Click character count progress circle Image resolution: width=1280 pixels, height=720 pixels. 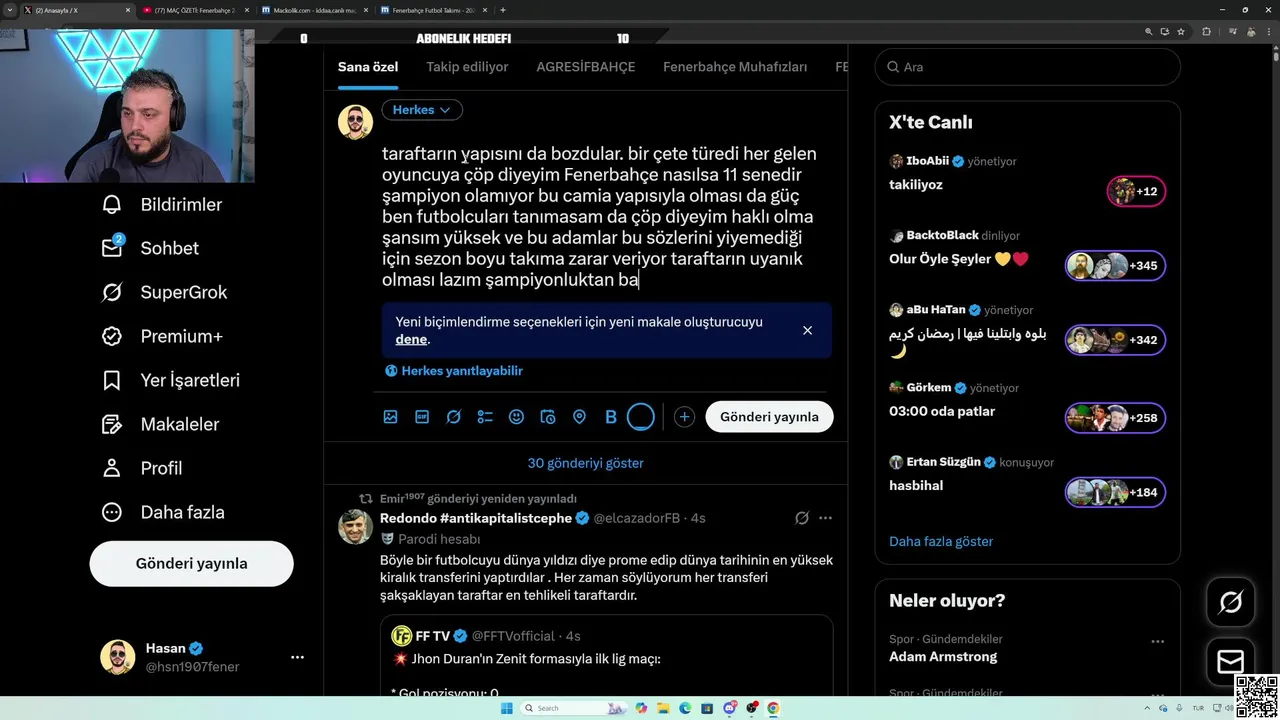click(641, 417)
